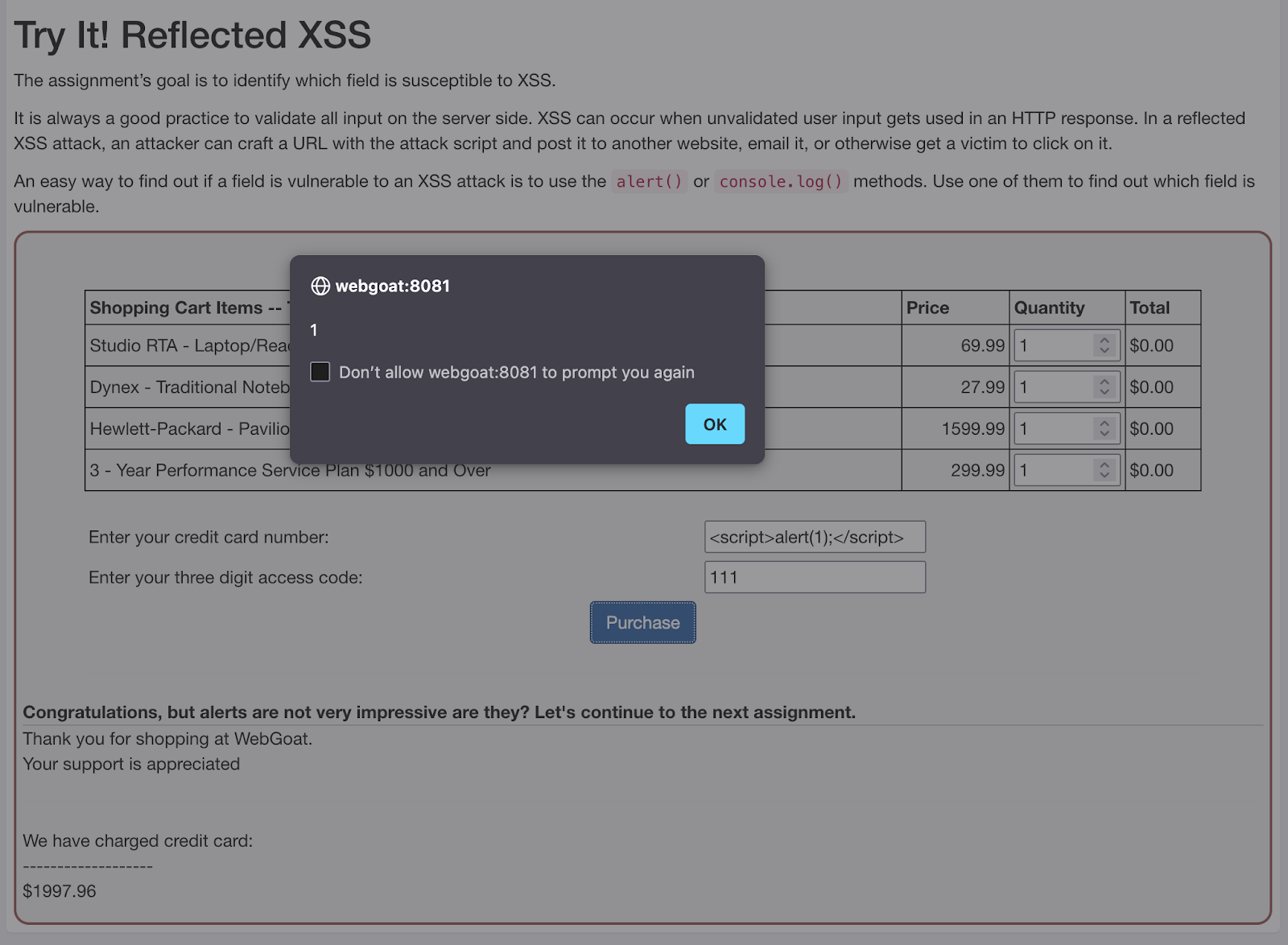
Task: Click the alert() code snippet
Action: [649, 181]
